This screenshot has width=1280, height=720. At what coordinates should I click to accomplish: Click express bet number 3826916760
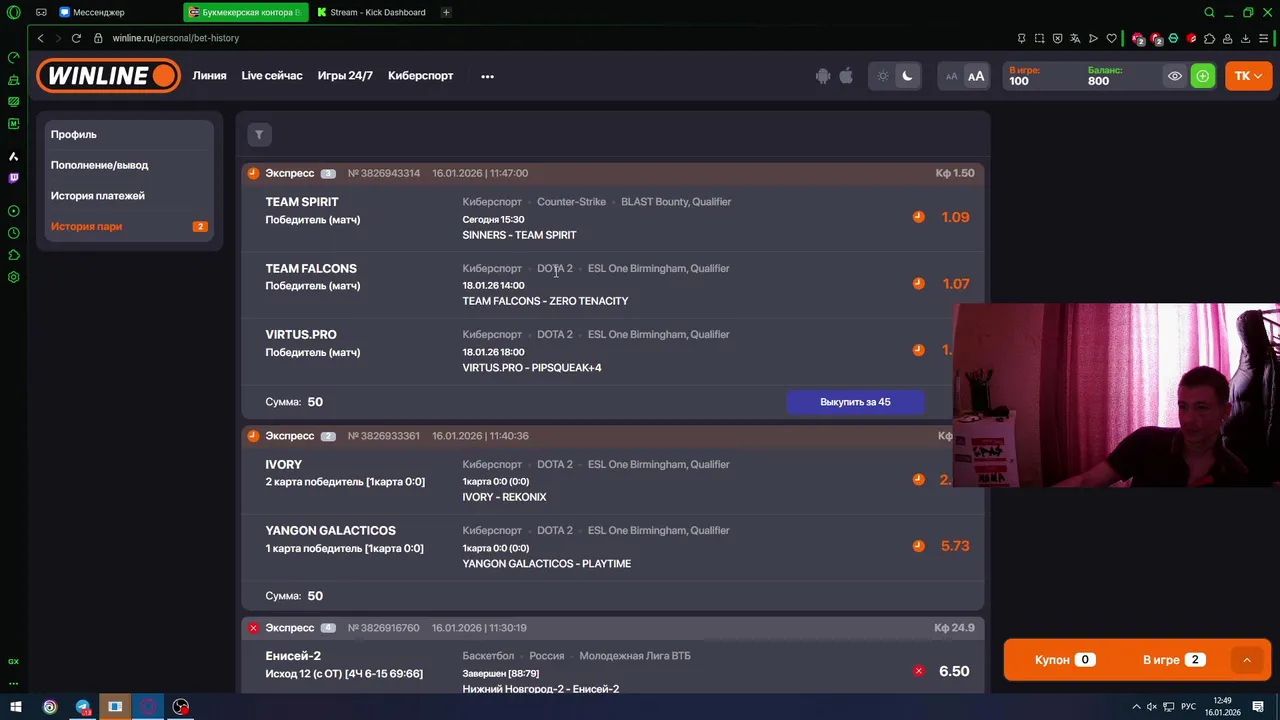click(x=384, y=628)
